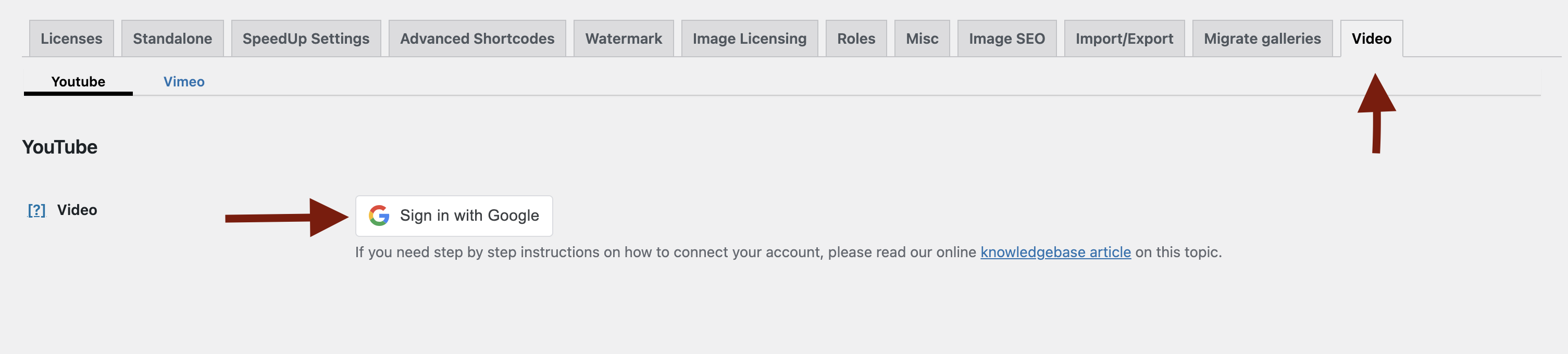Open the Standalone tab
The width and height of the screenshot is (1568, 354).
click(x=172, y=39)
